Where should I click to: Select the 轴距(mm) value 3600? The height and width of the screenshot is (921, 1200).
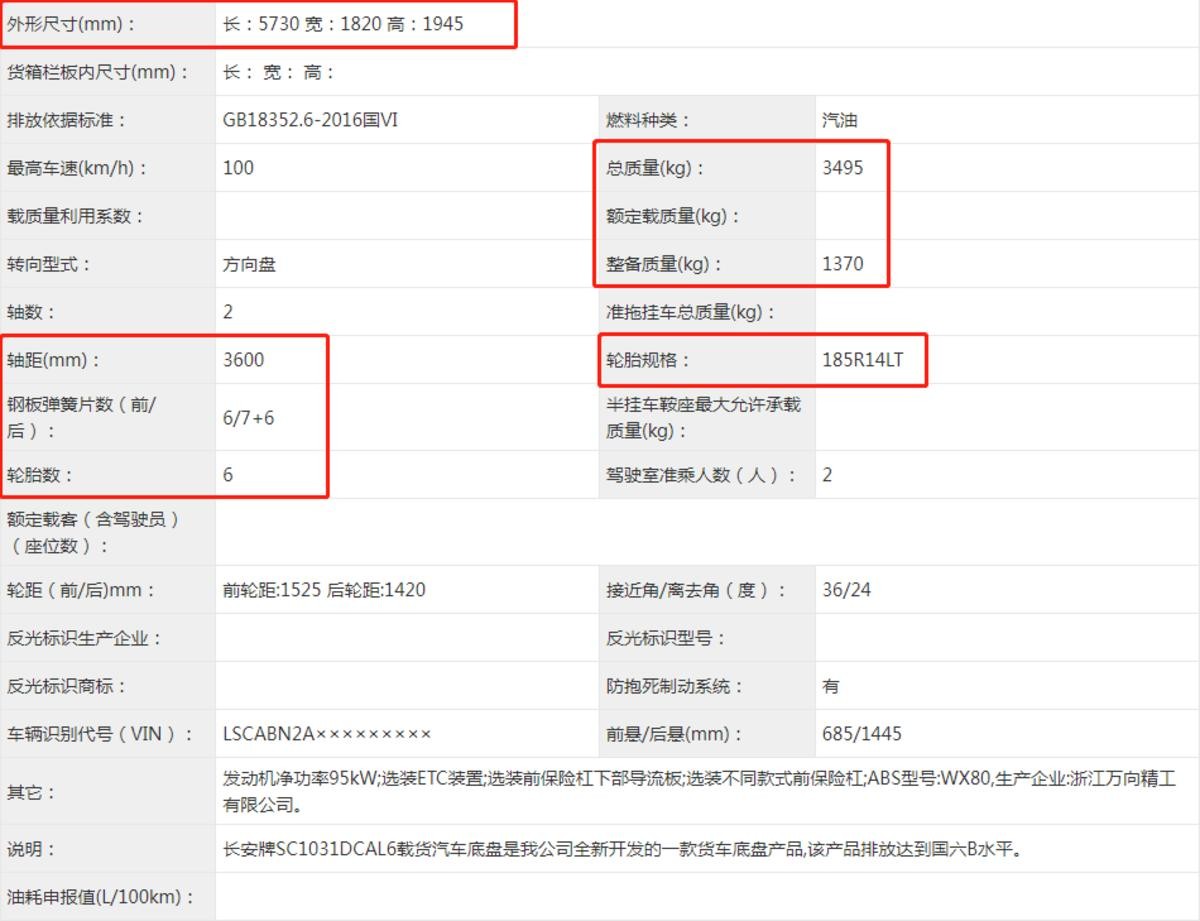(244, 360)
